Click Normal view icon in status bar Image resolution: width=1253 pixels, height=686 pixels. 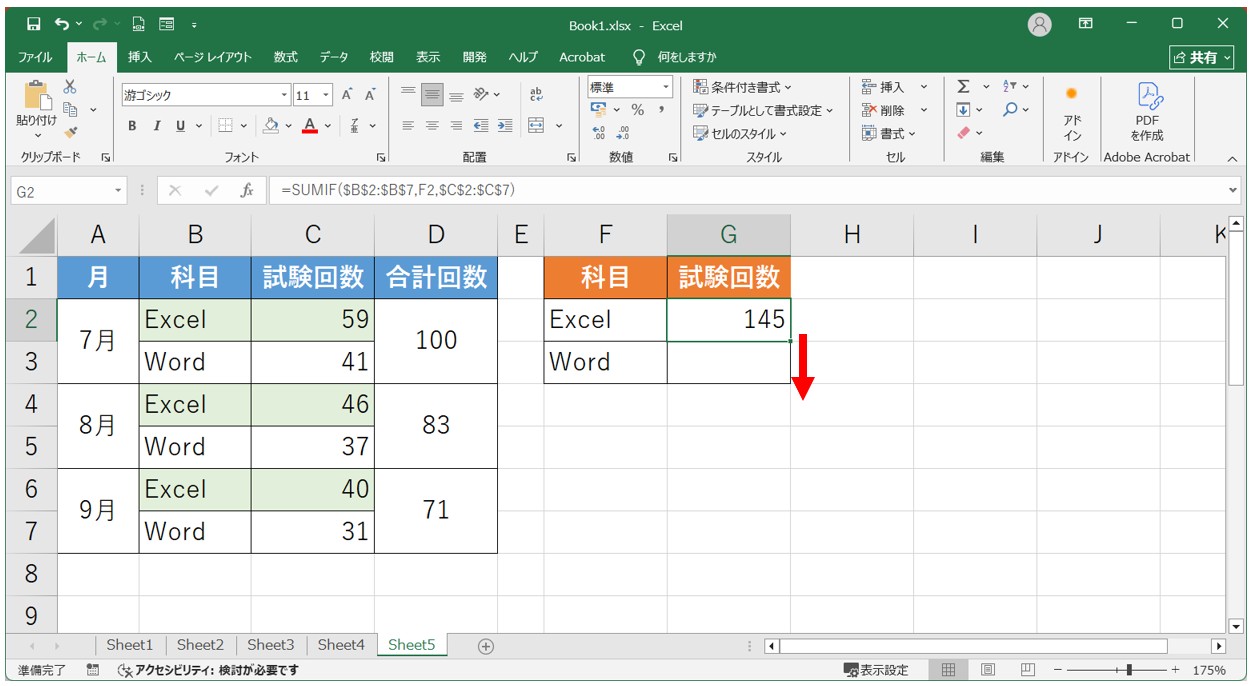[x=948, y=670]
